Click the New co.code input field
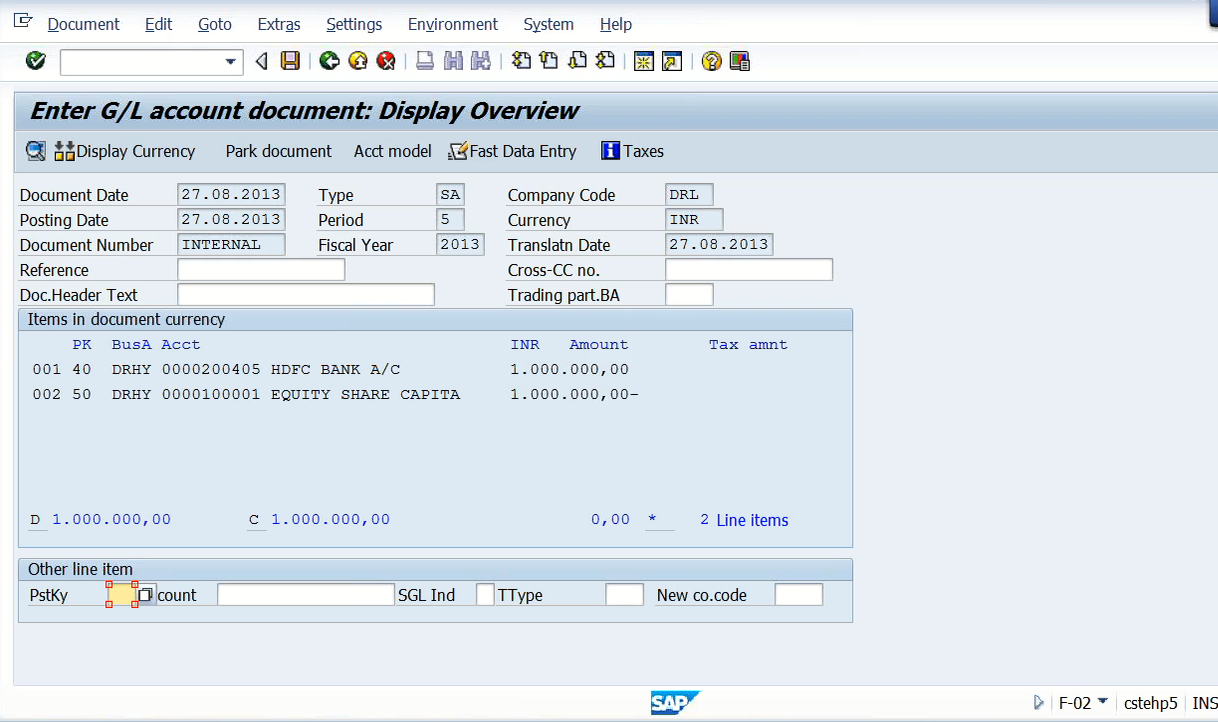 coord(799,595)
